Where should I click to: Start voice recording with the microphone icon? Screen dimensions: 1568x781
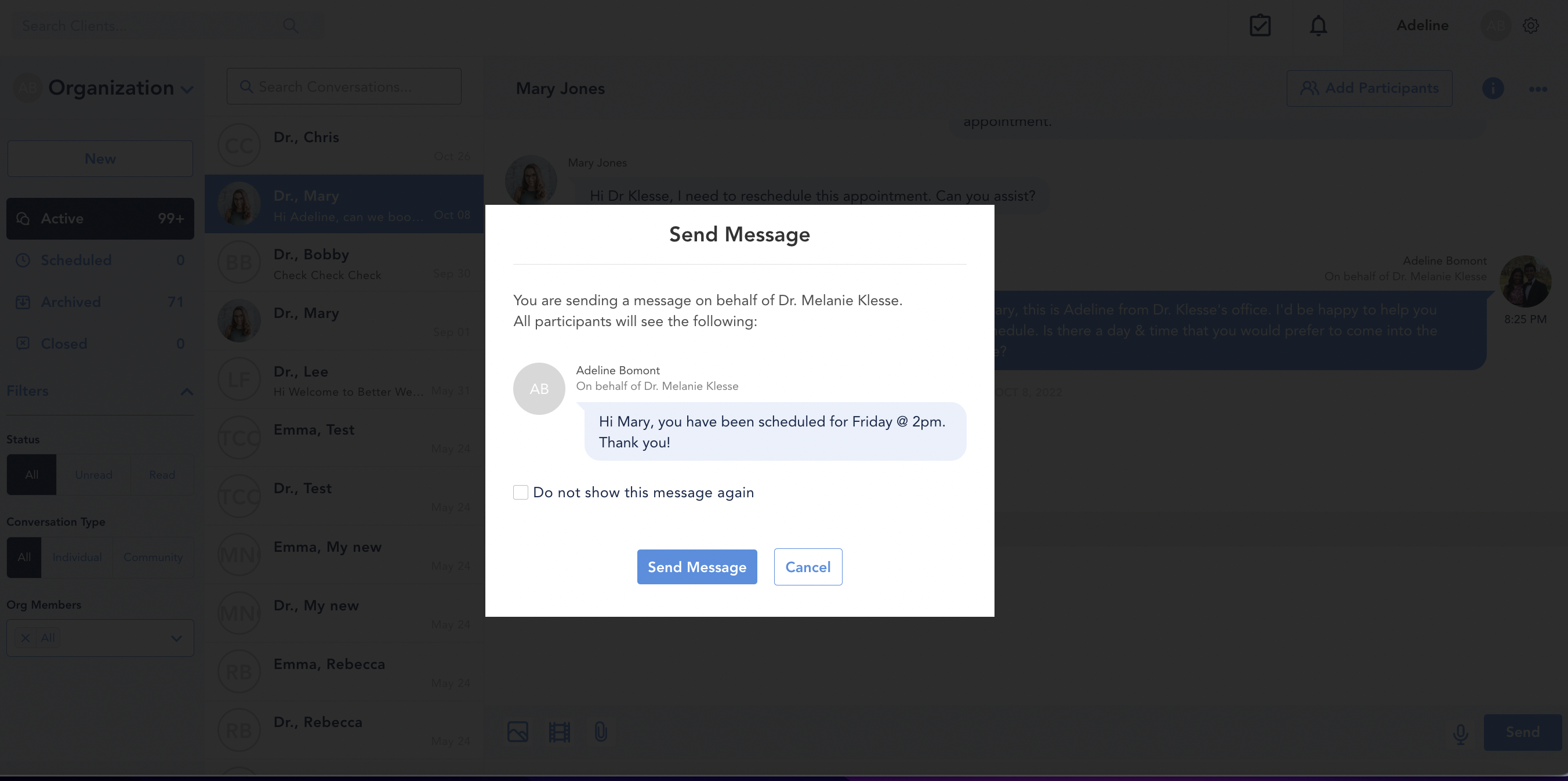(1460, 734)
